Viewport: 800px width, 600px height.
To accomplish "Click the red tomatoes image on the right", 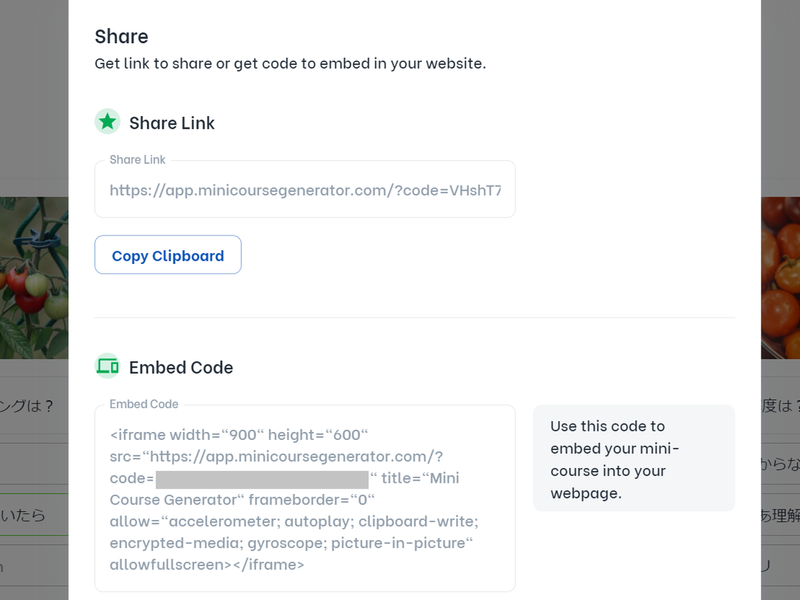I will pyautogui.click(x=780, y=275).
